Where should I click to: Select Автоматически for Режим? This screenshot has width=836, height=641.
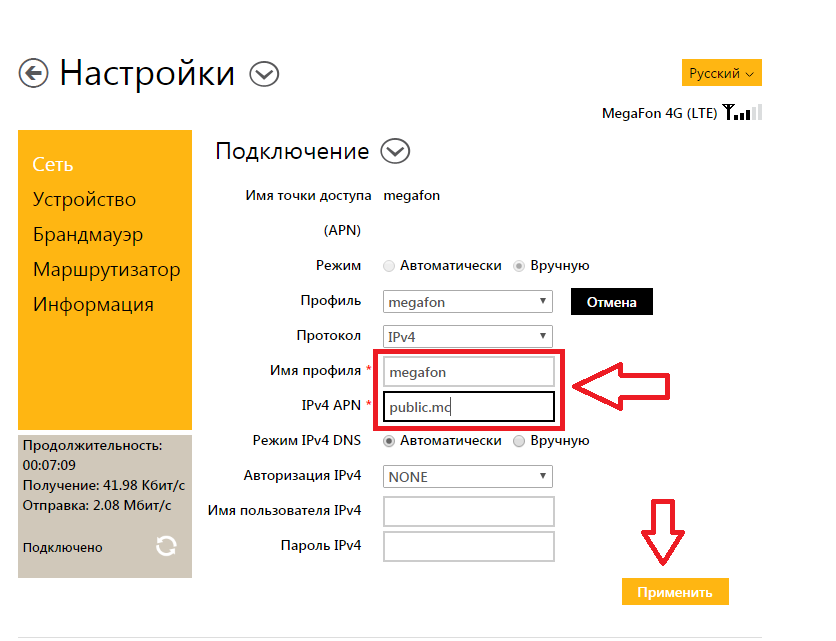point(389,266)
